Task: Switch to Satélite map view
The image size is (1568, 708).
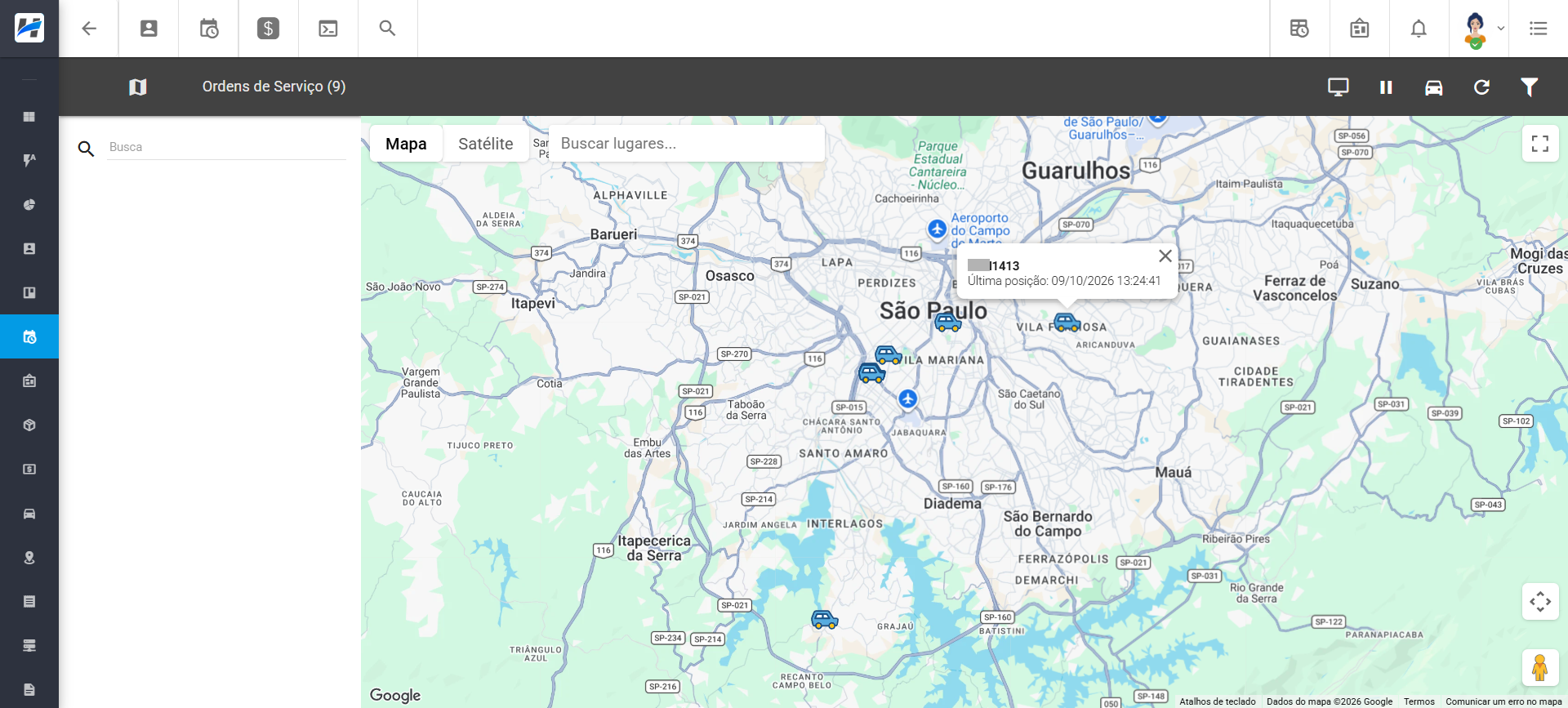Action: [486, 144]
